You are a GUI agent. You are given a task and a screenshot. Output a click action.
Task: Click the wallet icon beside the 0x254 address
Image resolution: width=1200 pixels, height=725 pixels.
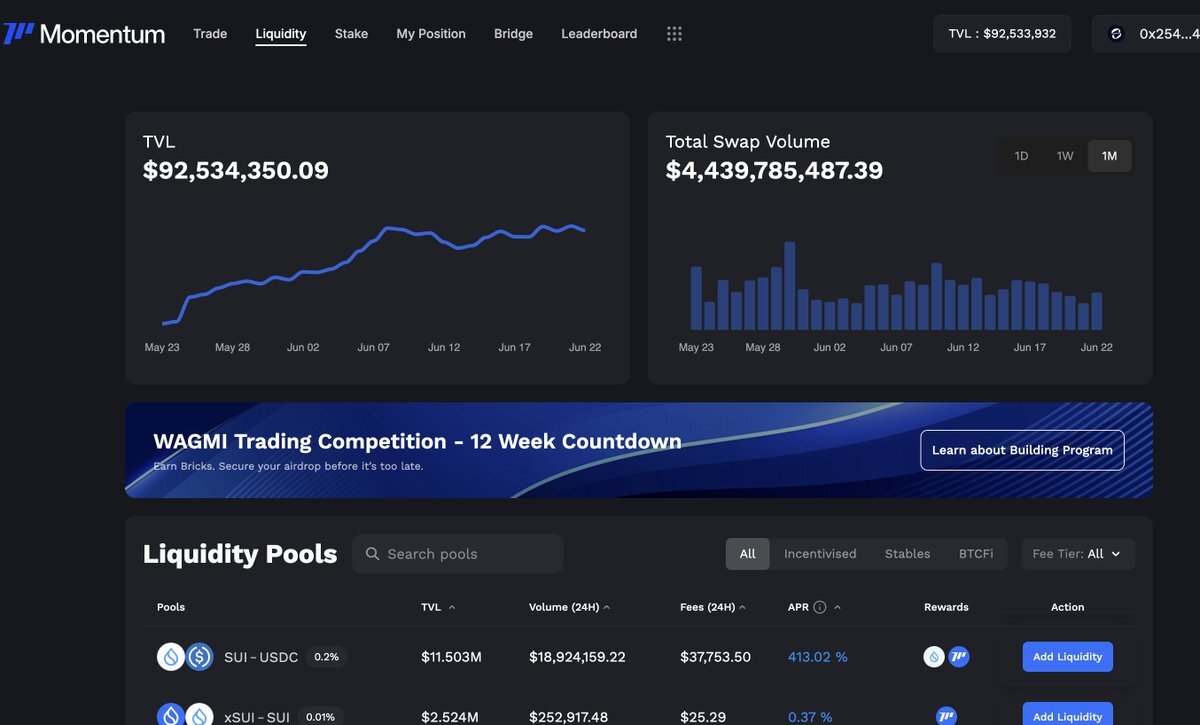(x=1116, y=34)
